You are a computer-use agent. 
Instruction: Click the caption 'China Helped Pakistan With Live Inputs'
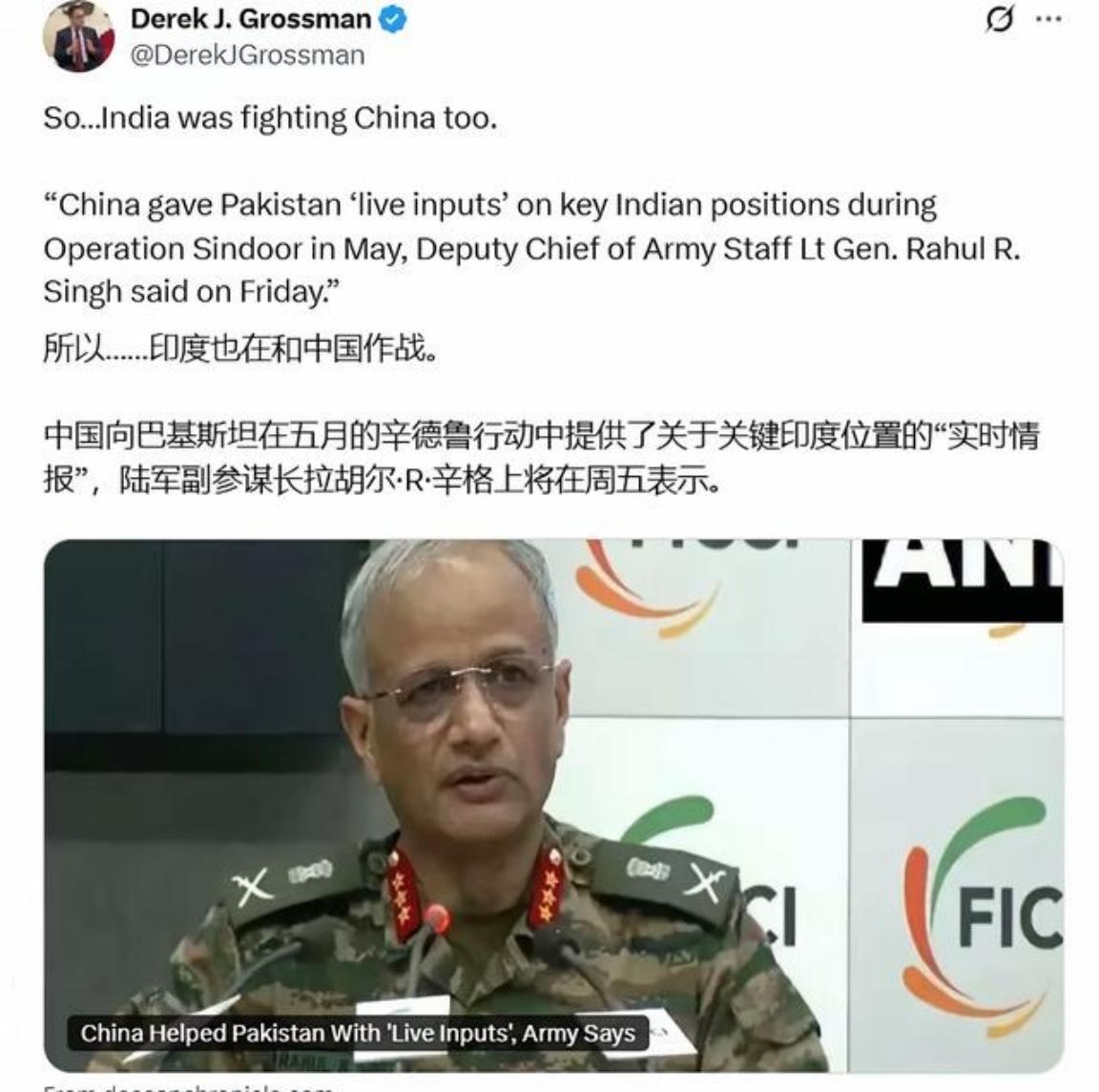pyautogui.click(x=358, y=1033)
